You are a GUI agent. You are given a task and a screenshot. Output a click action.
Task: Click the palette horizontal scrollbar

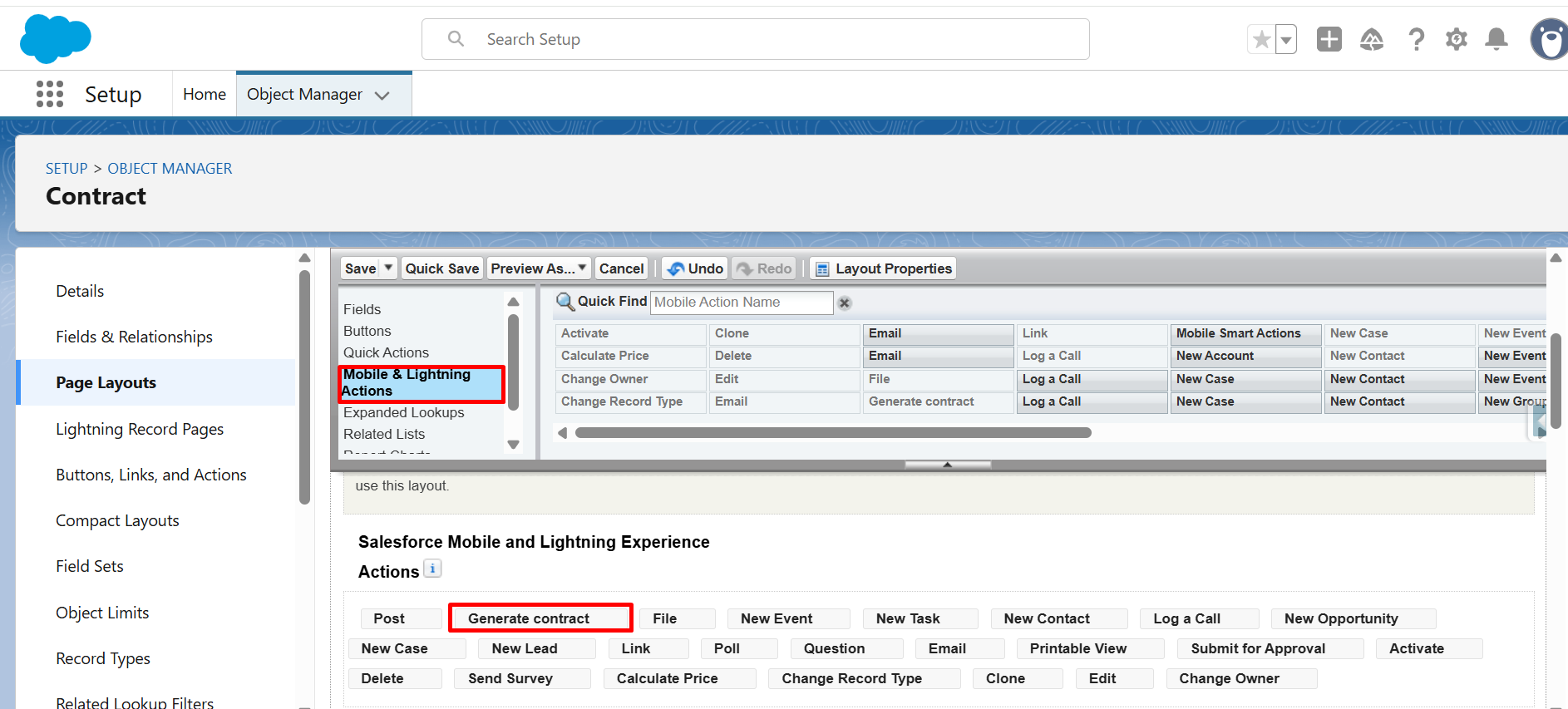[832, 432]
